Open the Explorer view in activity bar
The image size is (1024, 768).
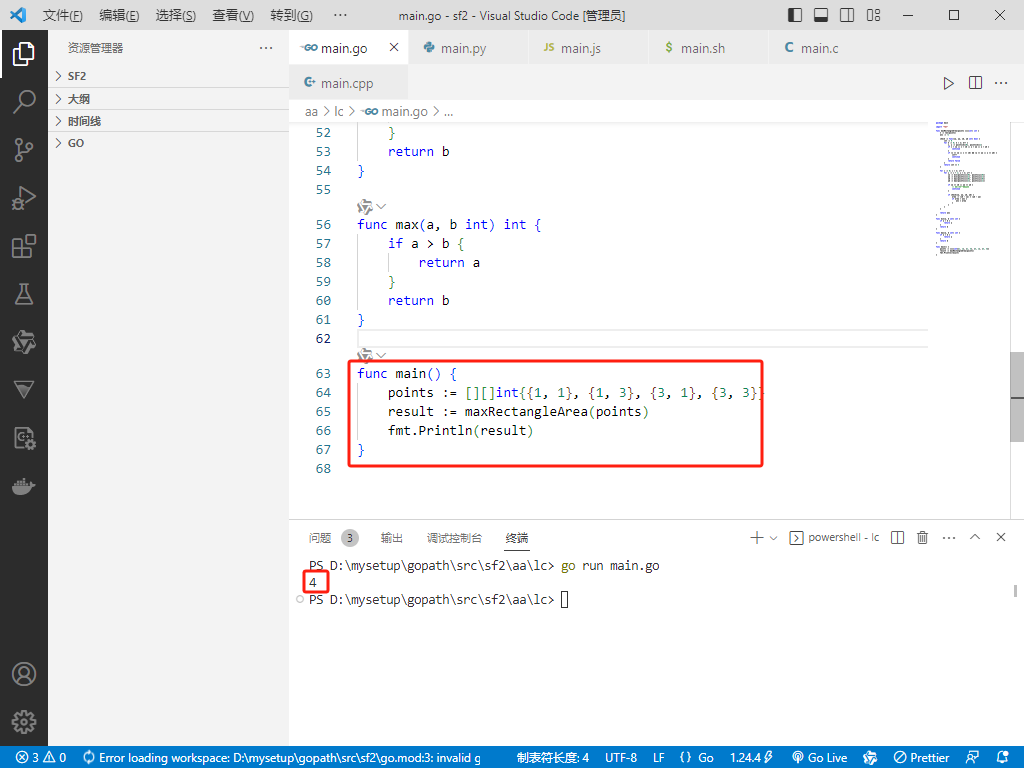pos(24,54)
